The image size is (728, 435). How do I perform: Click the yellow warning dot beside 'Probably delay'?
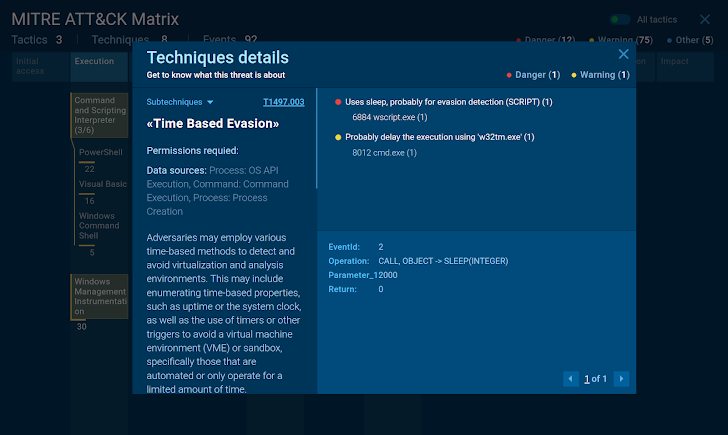tap(338, 137)
